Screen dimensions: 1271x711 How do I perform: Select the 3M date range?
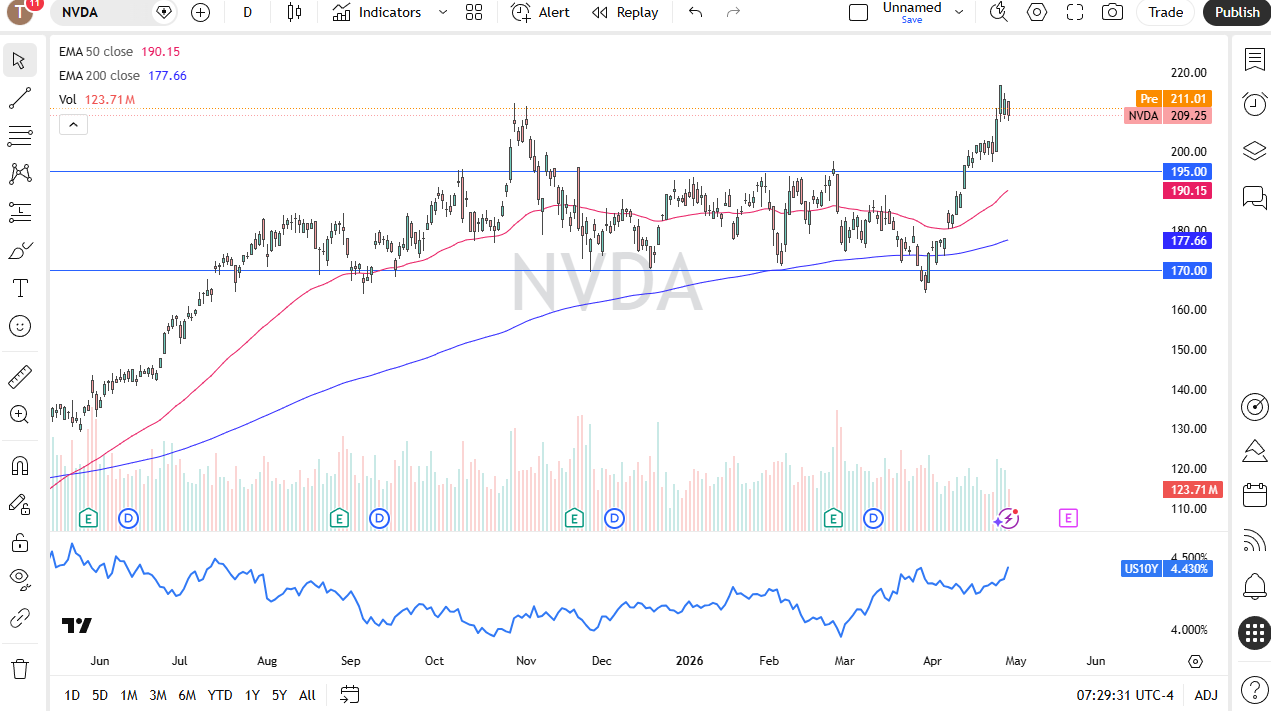(x=158, y=695)
